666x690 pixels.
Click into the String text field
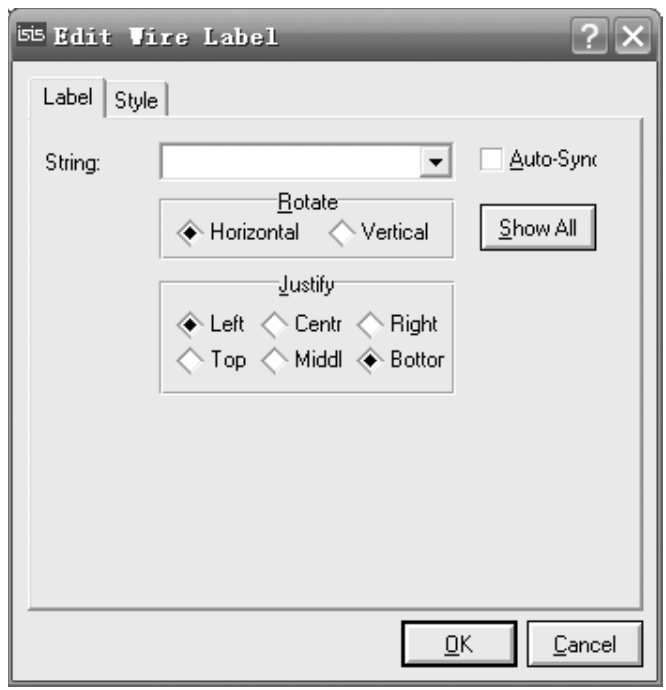(x=290, y=162)
